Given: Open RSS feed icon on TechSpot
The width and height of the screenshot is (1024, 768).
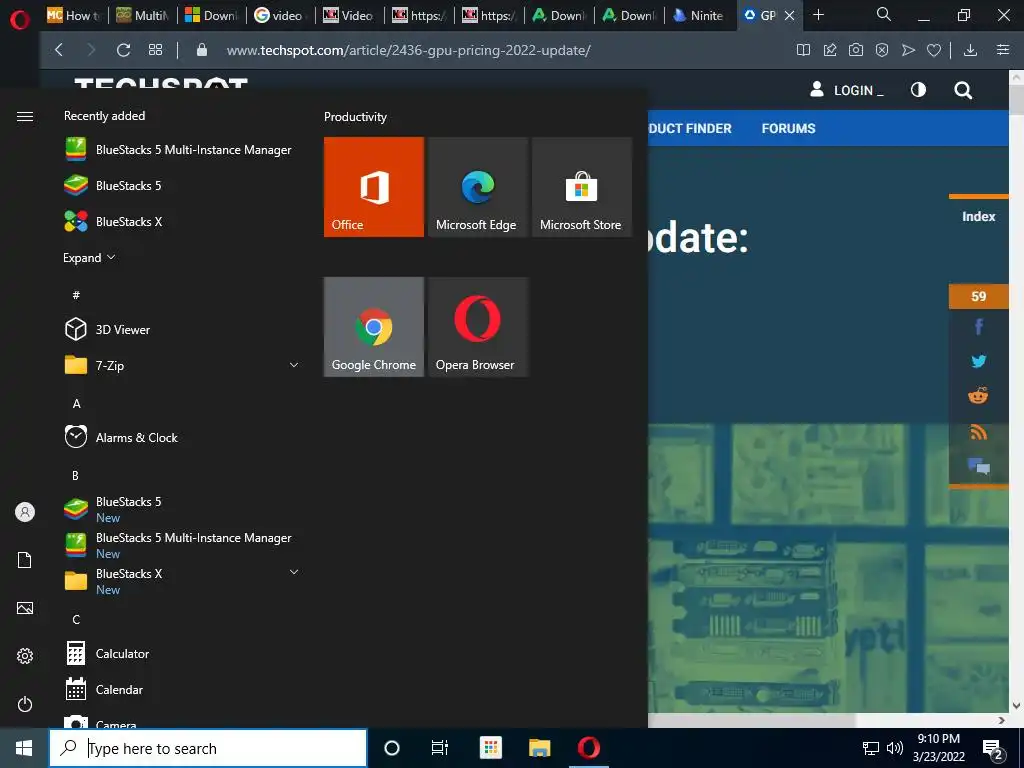Looking at the screenshot, I should click(x=978, y=432).
